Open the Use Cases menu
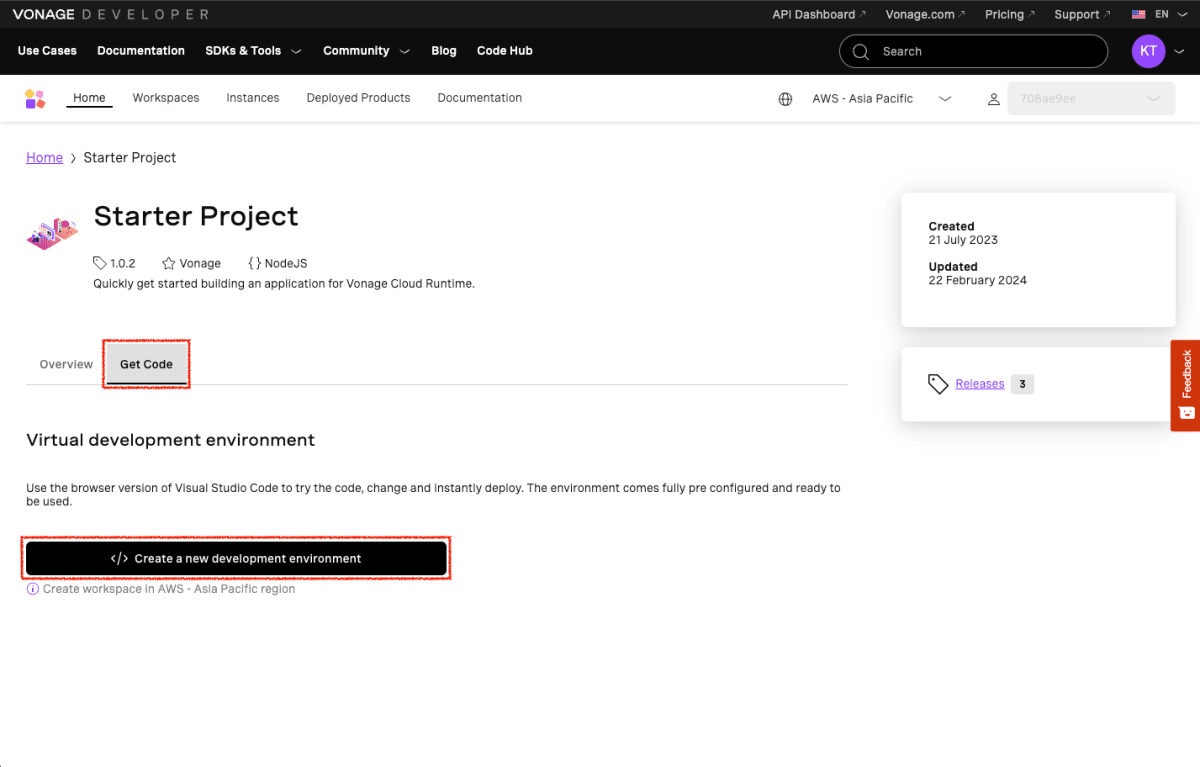 (47, 51)
